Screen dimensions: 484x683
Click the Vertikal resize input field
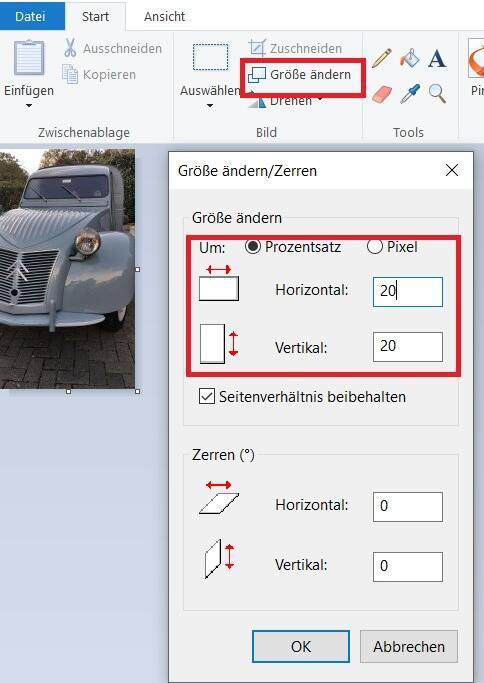[408, 347]
